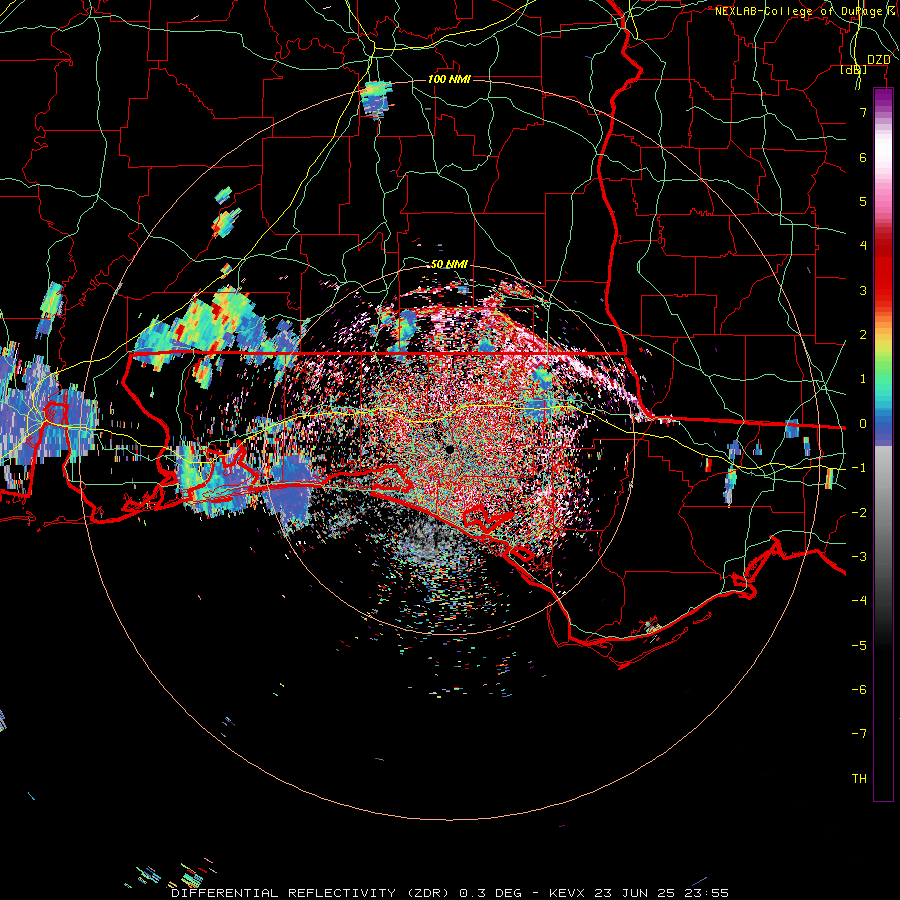Image resolution: width=900 pixels, height=900 pixels.
Task: Click the "DZD" legend title
Action: pos(879,60)
